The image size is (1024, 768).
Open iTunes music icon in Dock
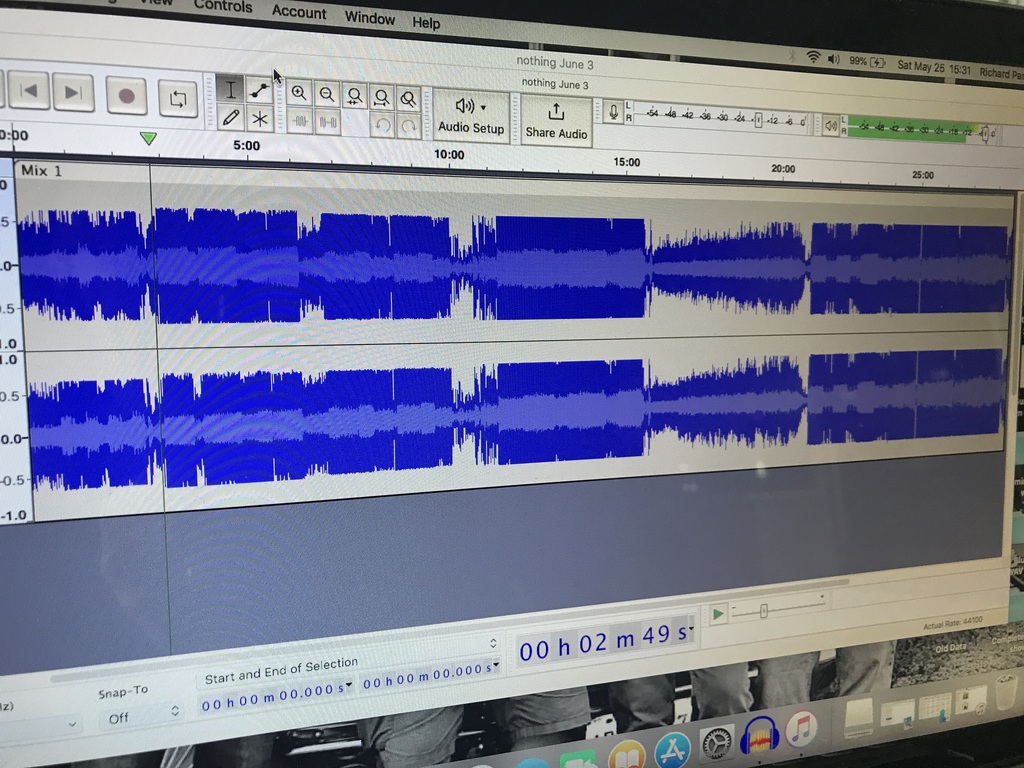click(801, 729)
